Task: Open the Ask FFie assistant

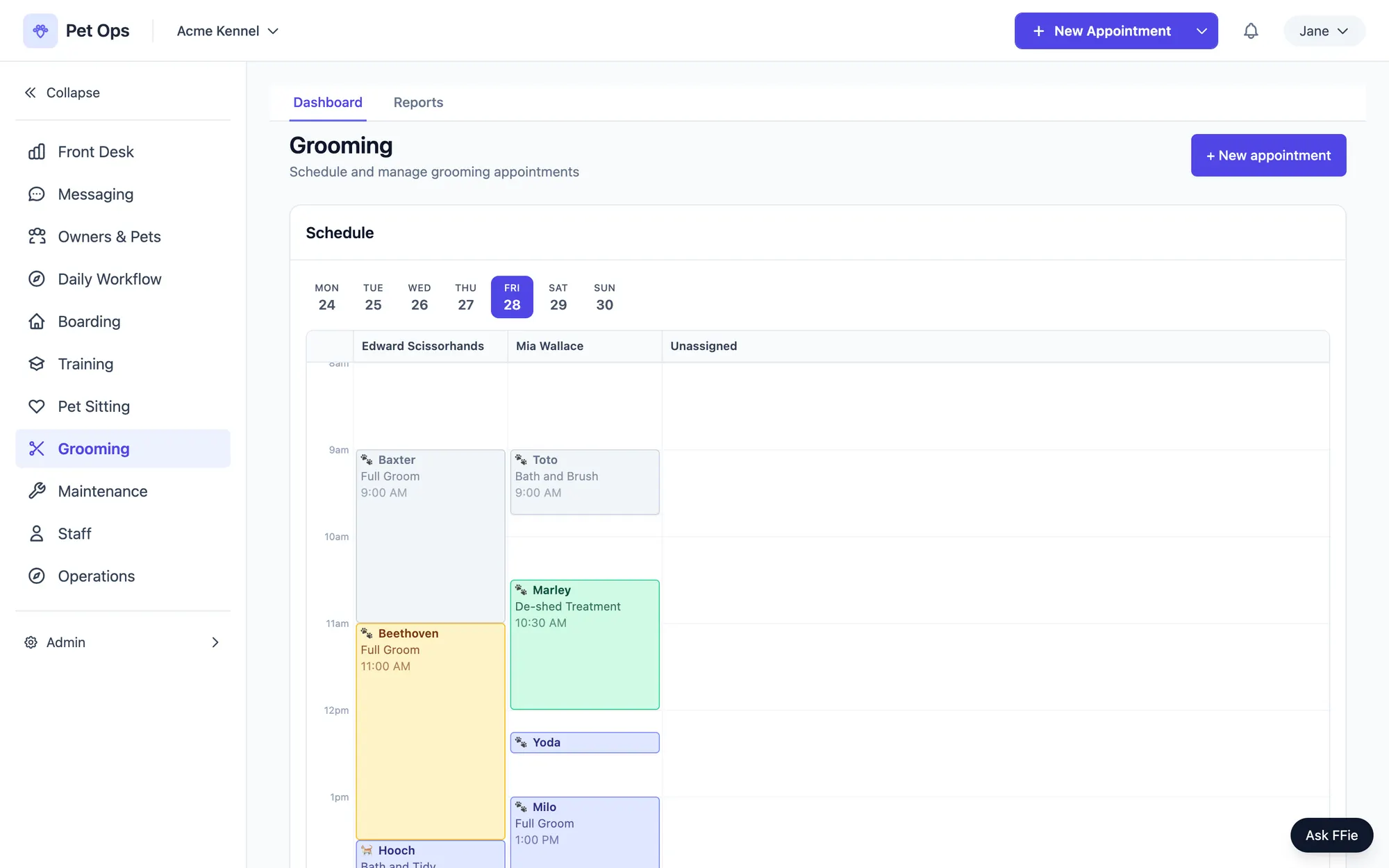Action: (1331, 835)
